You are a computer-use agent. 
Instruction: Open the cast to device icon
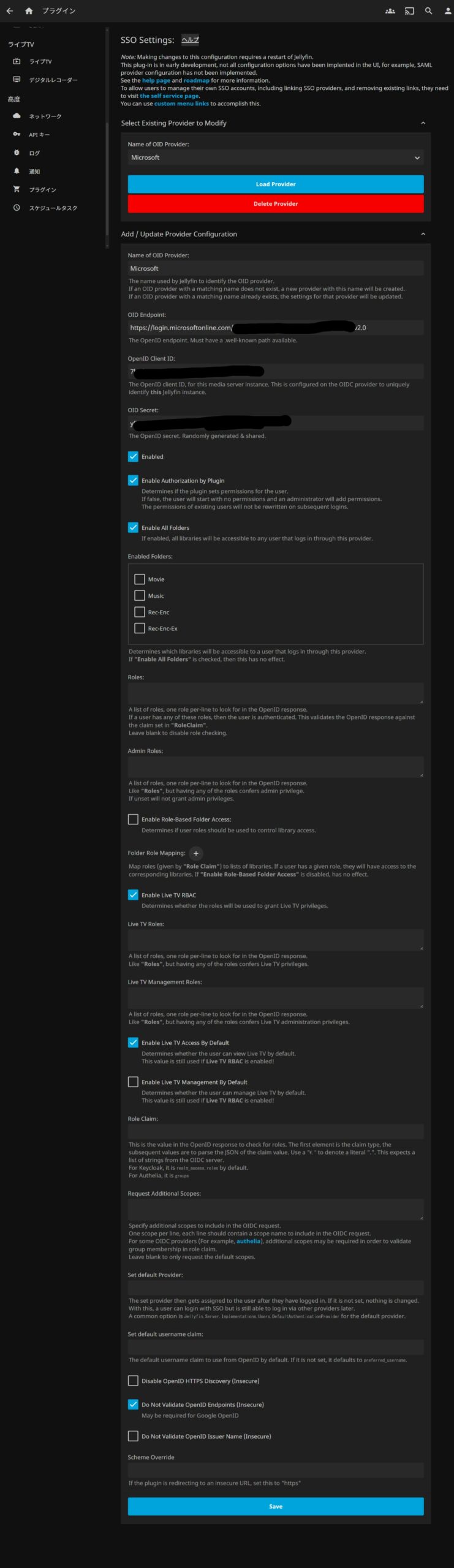pyautogui.click(x=409, y=11)
